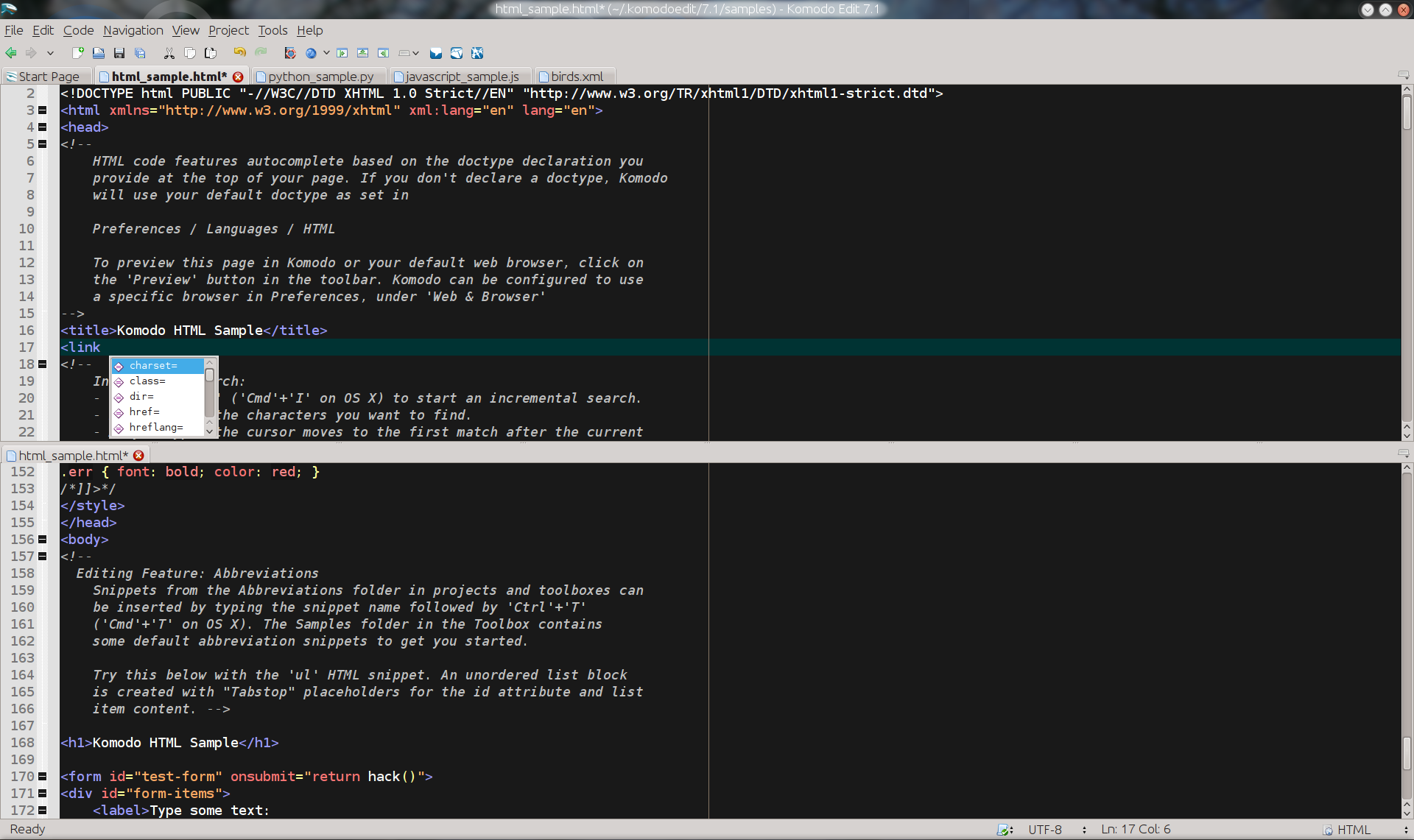Open the dropdown arrow beside the globe icon
The height and width of the screenshot is (840, 1414).
pyautogui.click(x=326, y=53)
